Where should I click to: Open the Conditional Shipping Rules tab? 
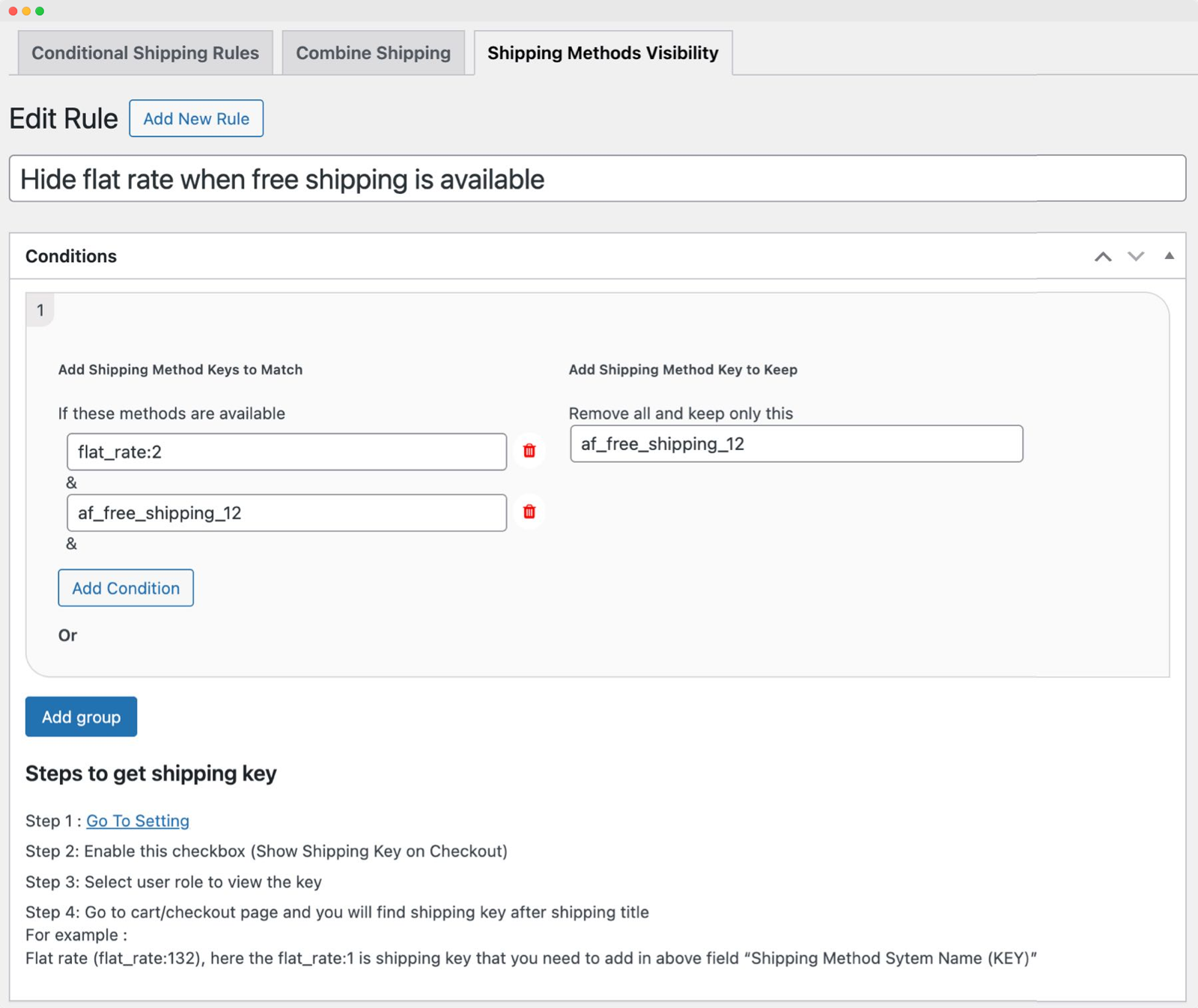pos(145,52)
